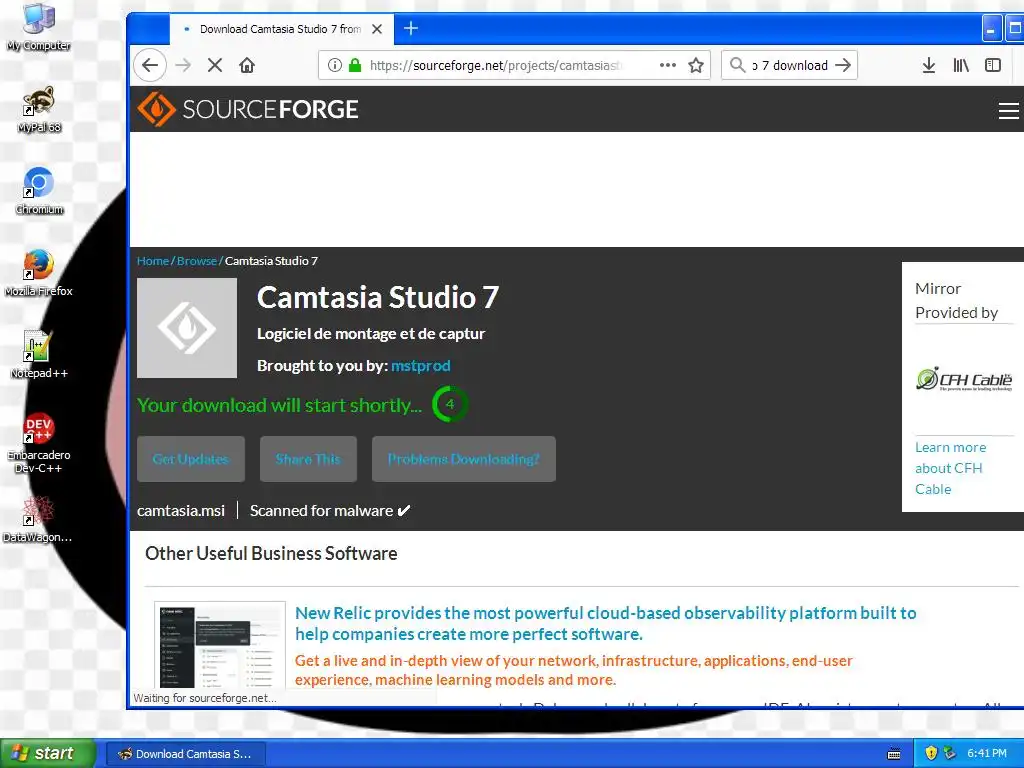Open the library bookshelf icon
The image size is (1024, 768).
click(x=961, y=65)
